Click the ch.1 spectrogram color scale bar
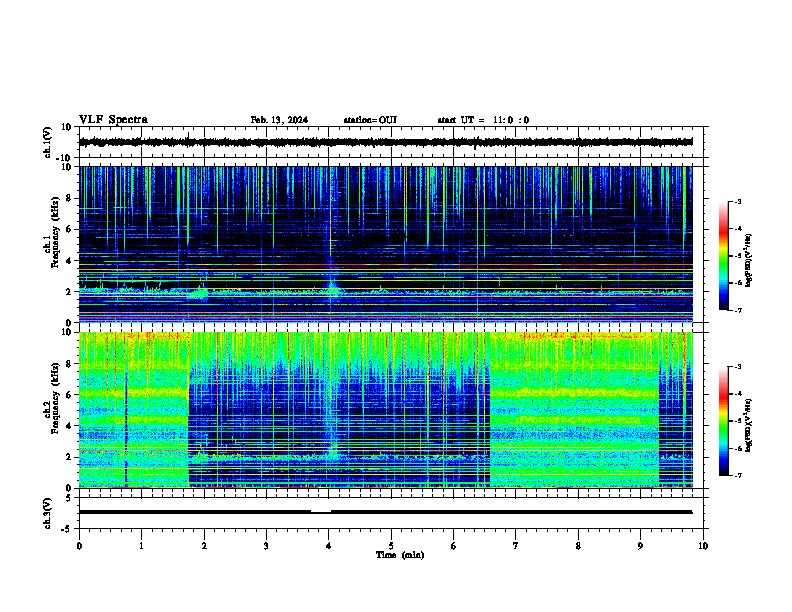 (723, 256)
